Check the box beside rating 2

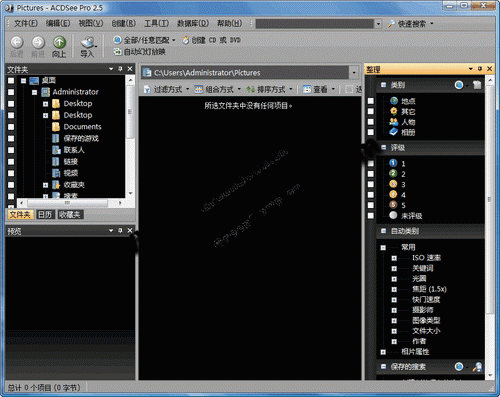coord(371,174)
